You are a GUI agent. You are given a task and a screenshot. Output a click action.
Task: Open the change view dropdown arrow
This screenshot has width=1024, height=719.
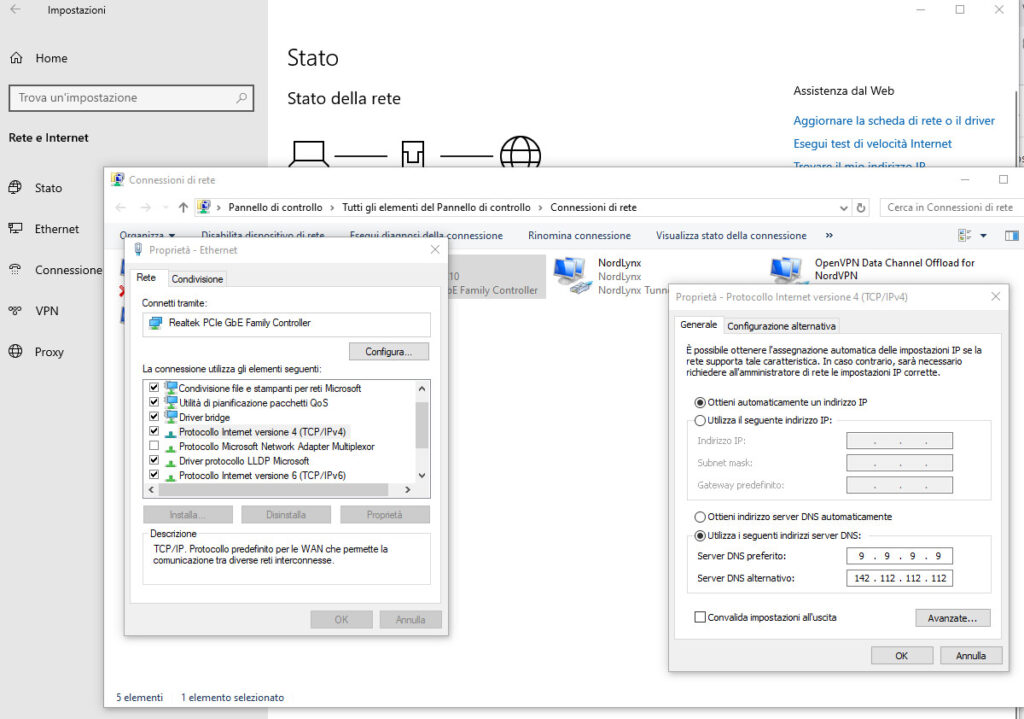pos(983,236)
